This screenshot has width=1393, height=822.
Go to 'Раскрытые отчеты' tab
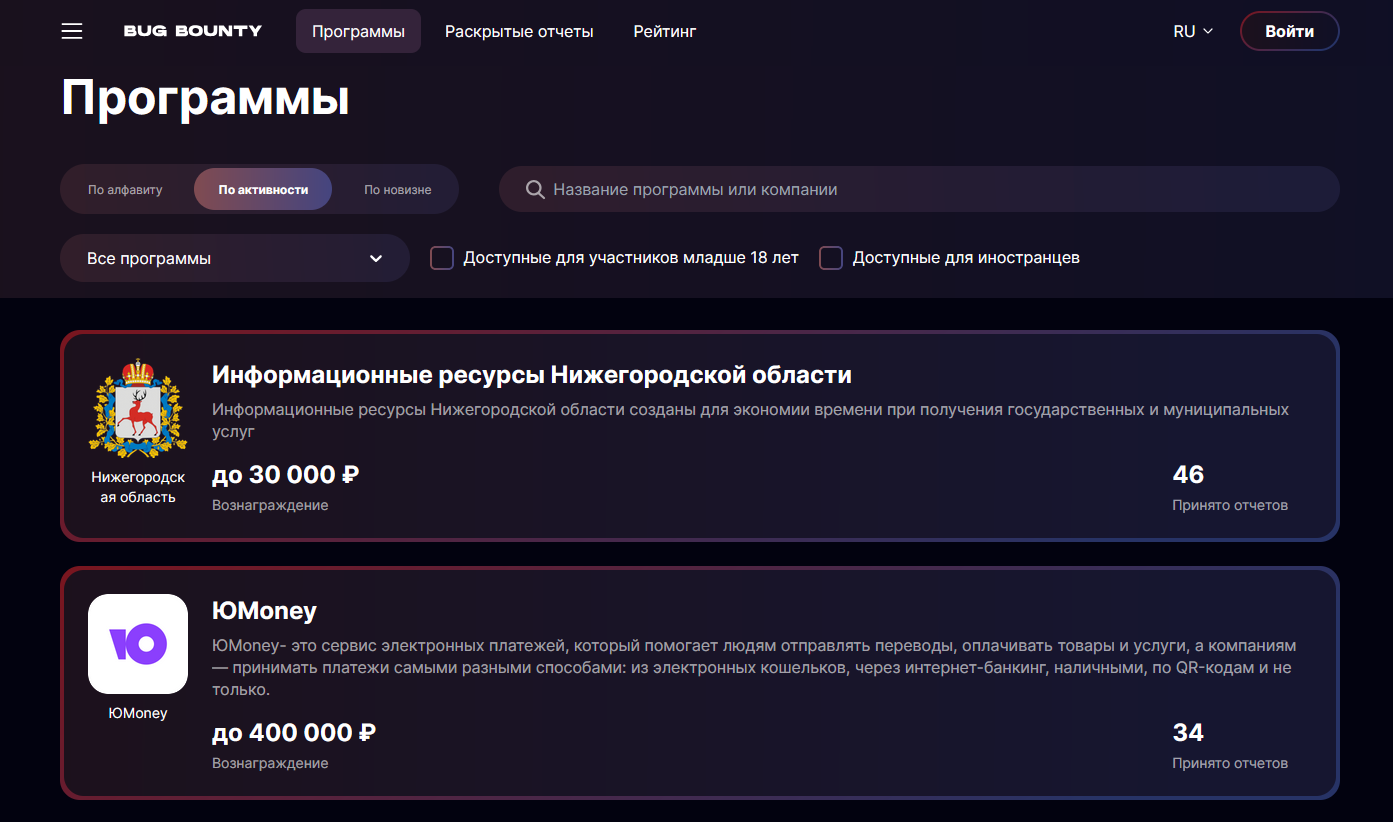pos(519,31)
